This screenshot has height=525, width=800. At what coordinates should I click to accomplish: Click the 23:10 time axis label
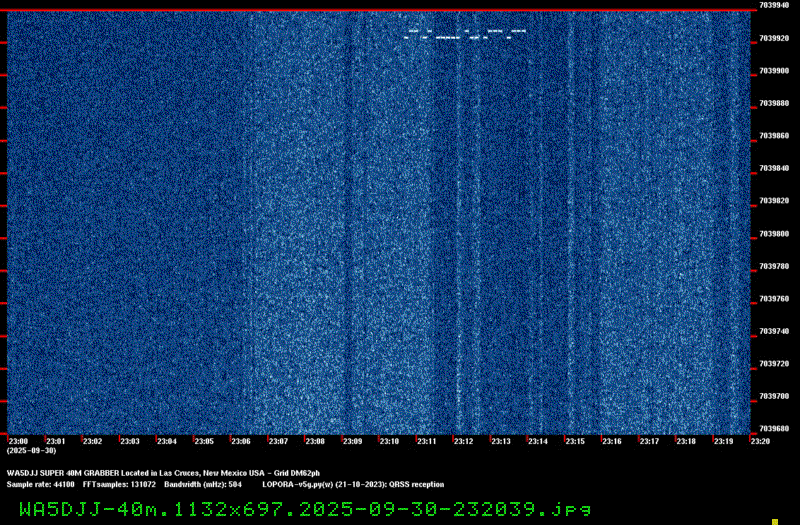pyautogui.click(x=389, y=441)
